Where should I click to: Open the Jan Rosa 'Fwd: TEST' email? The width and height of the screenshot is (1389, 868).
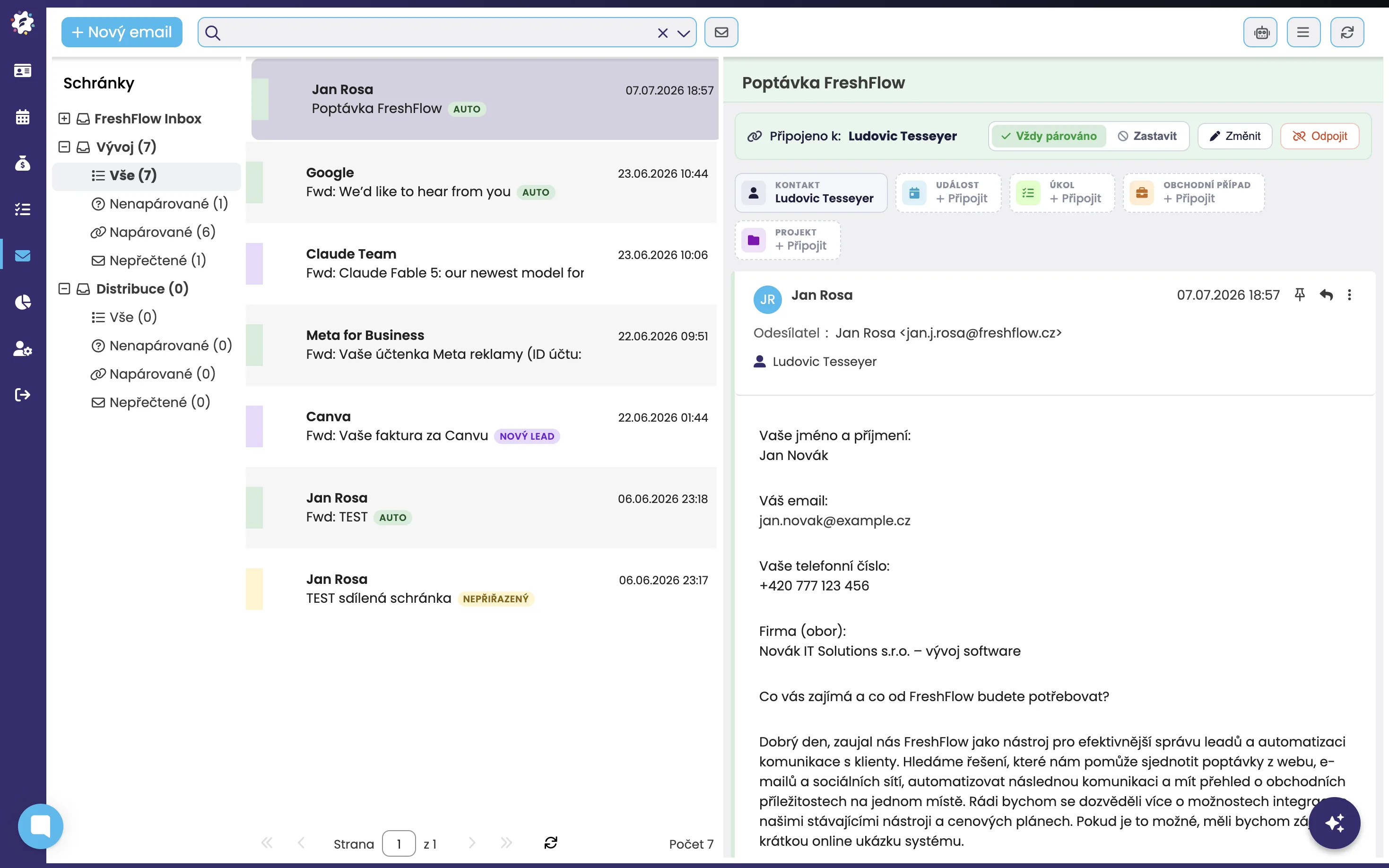pos(482,507)
